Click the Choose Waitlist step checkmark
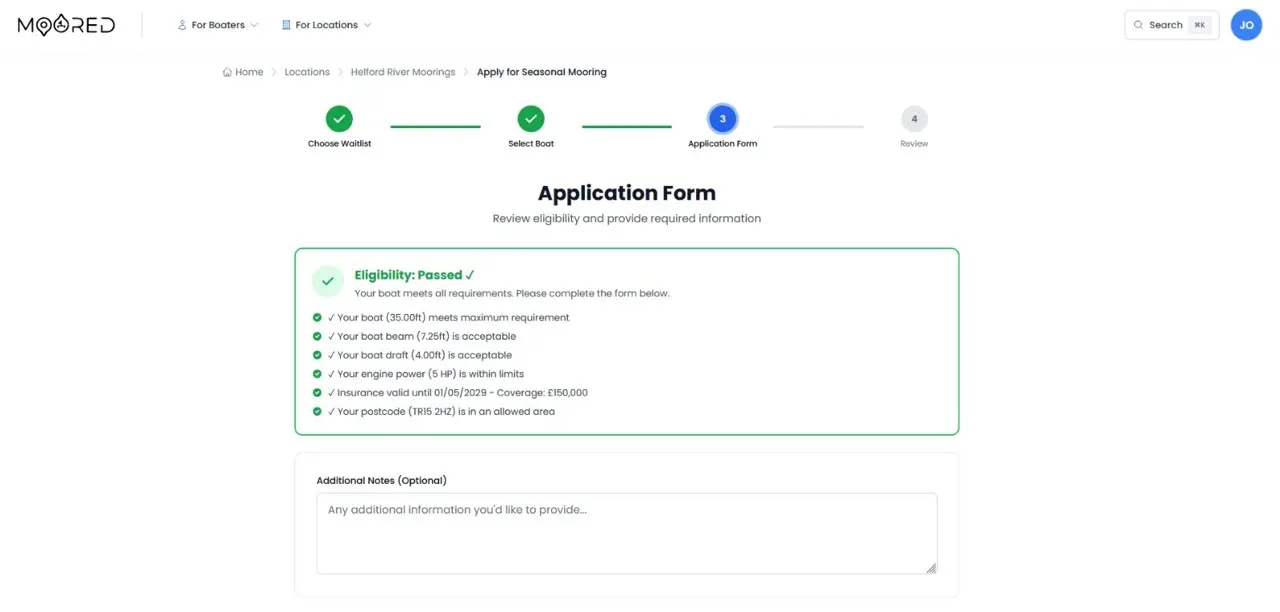The height and width of the screenshot is (612, 1280). [x=338, y=117]
